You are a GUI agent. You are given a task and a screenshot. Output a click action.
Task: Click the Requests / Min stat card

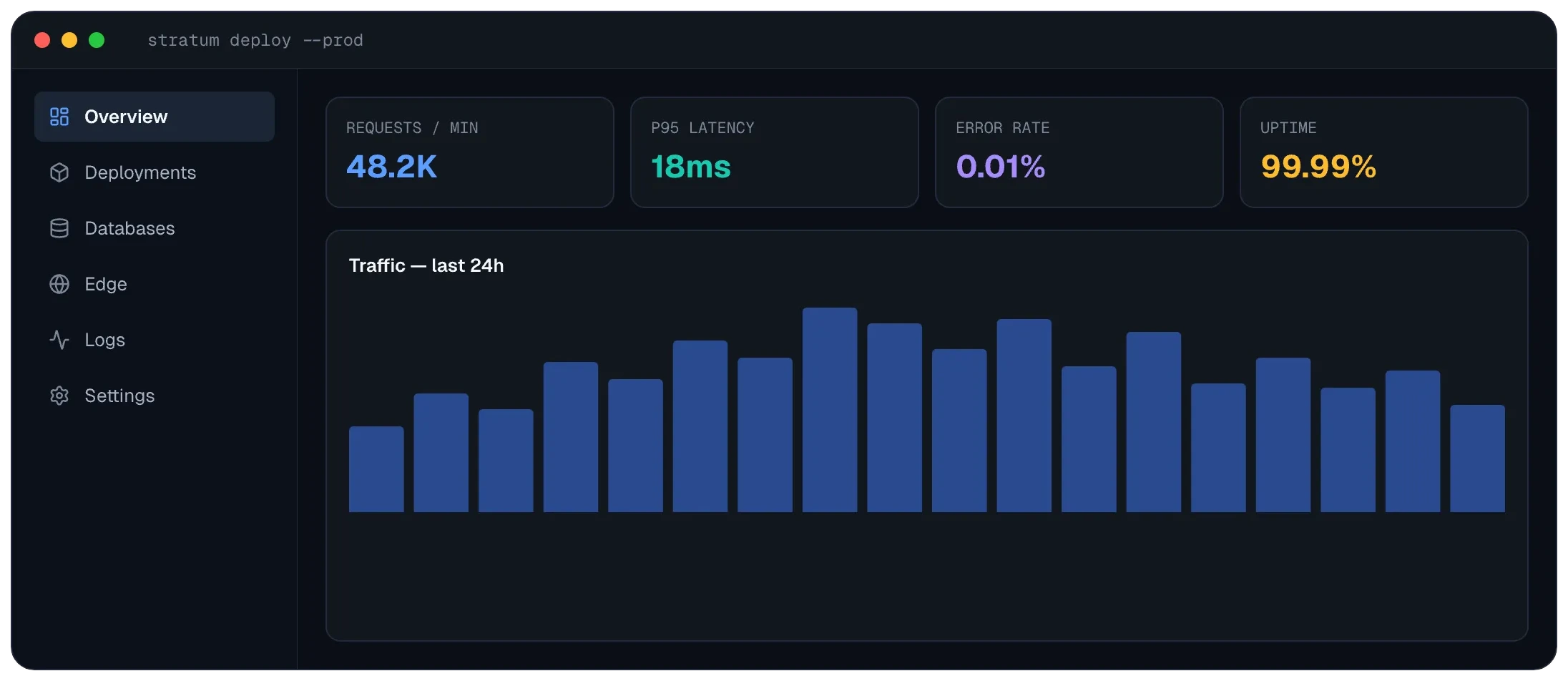coord(470,152)
